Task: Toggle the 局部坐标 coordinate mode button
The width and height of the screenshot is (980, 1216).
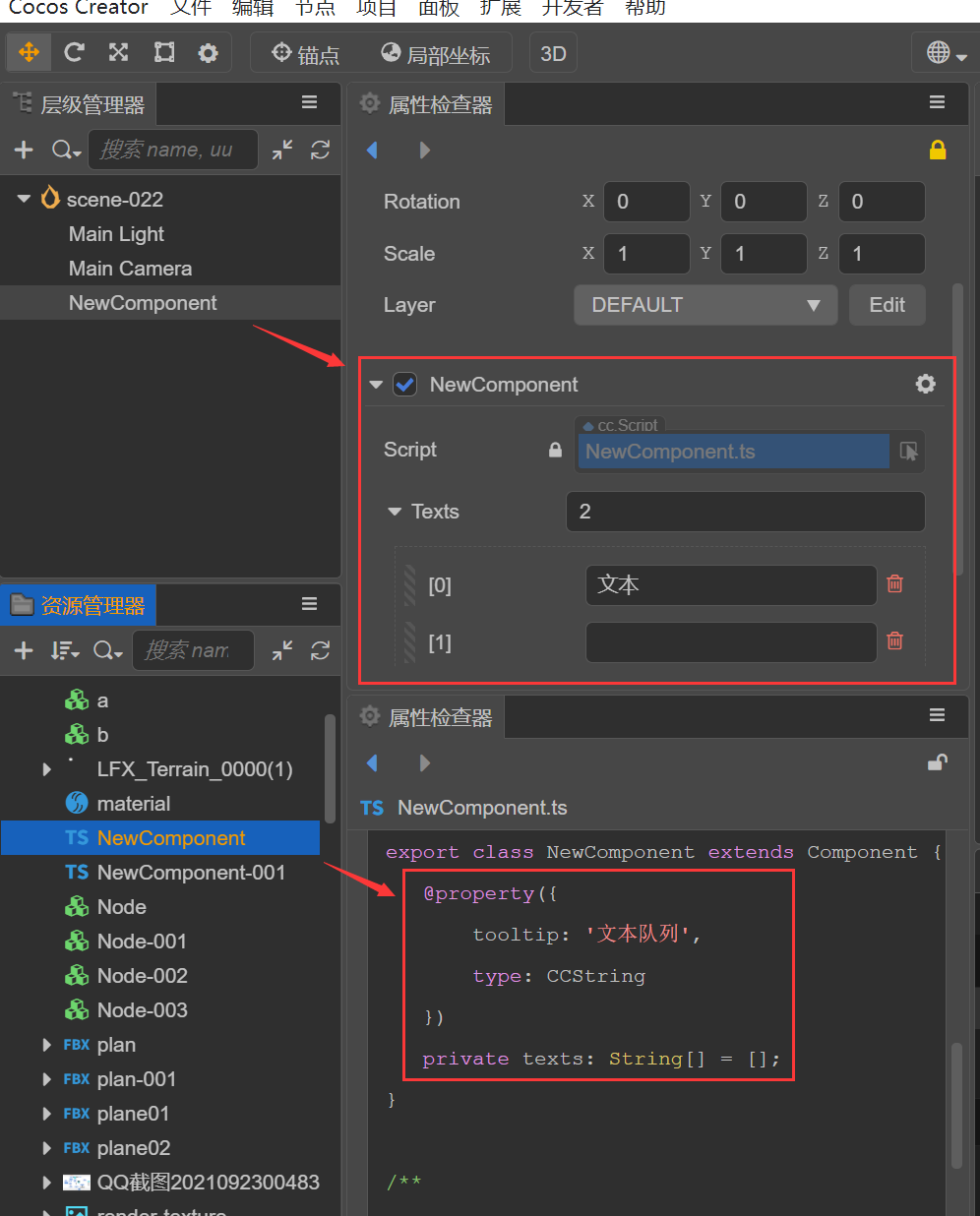Action: click(x=435, y=54)
